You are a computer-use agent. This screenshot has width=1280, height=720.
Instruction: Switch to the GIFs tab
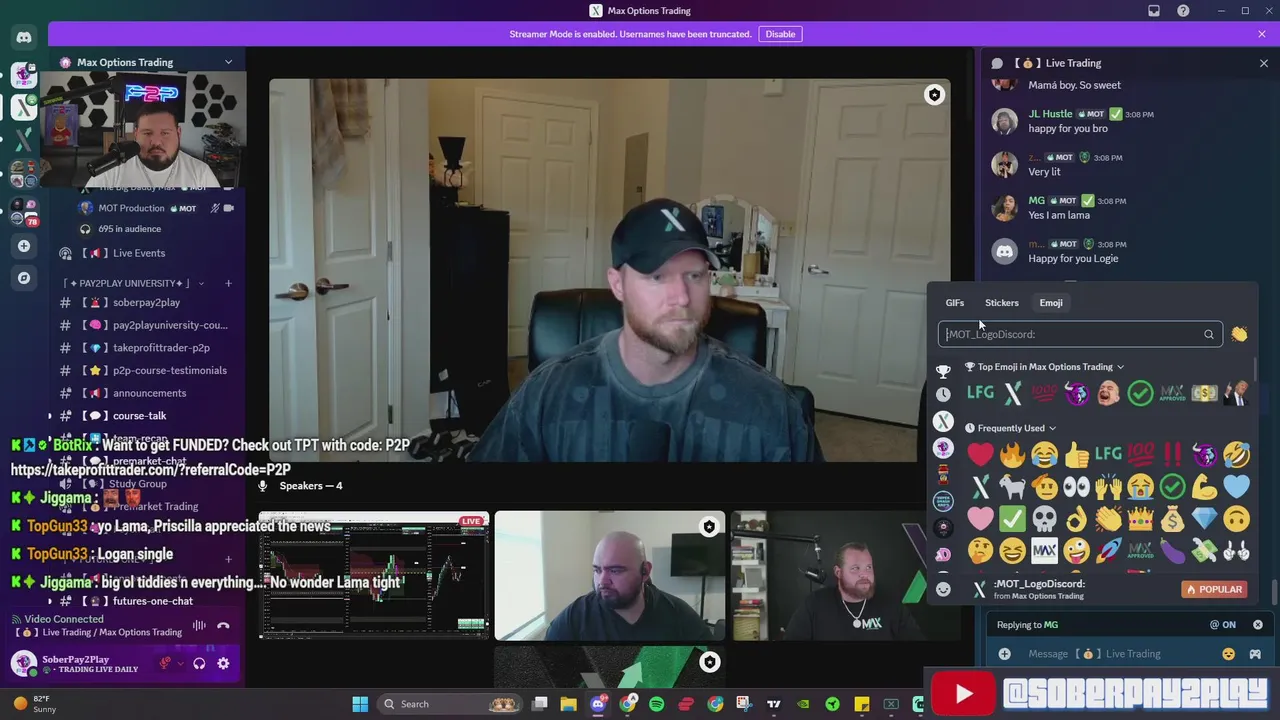955,303
